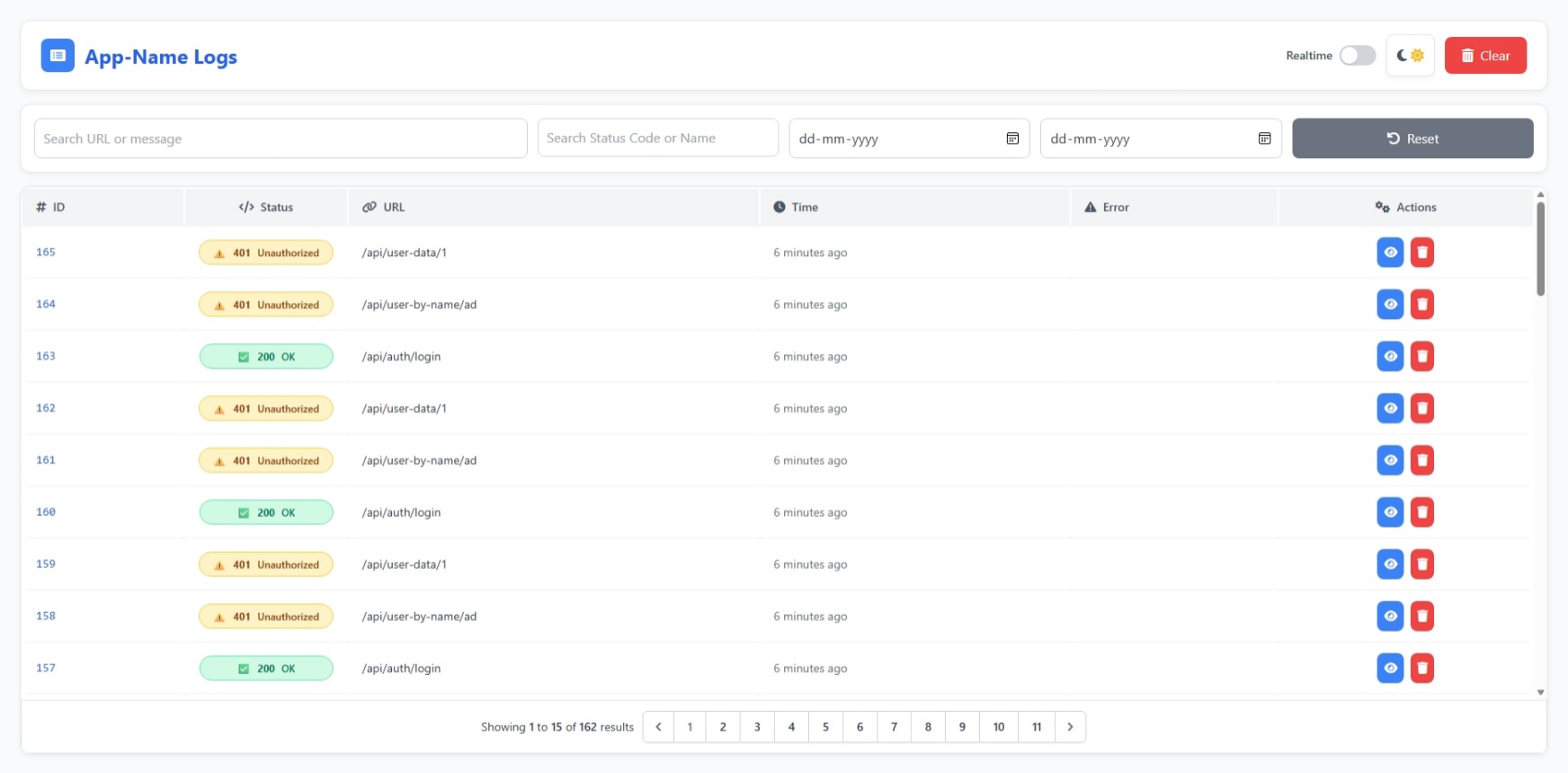Click the App-Name Logs title
Viewport: 1568px width, 773px height.
tap(161, 57)
